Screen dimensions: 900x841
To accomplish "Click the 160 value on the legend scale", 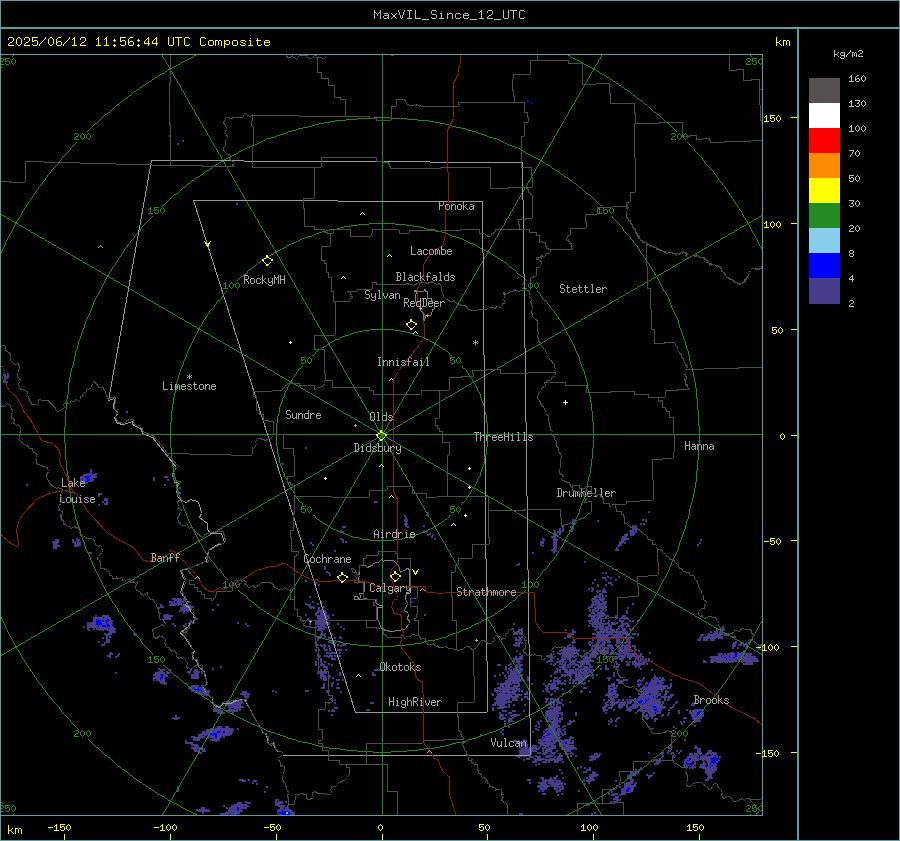I will pyautogui.click(x=857, y=79).
